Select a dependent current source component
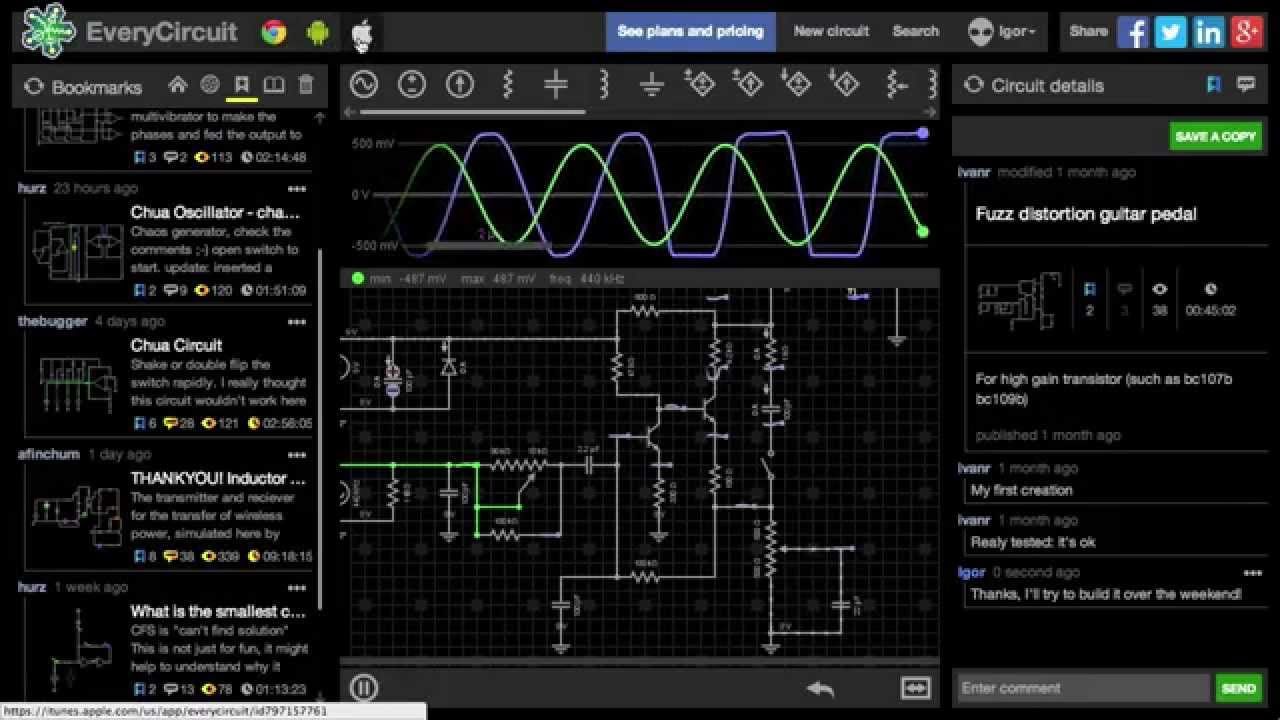 699,84
